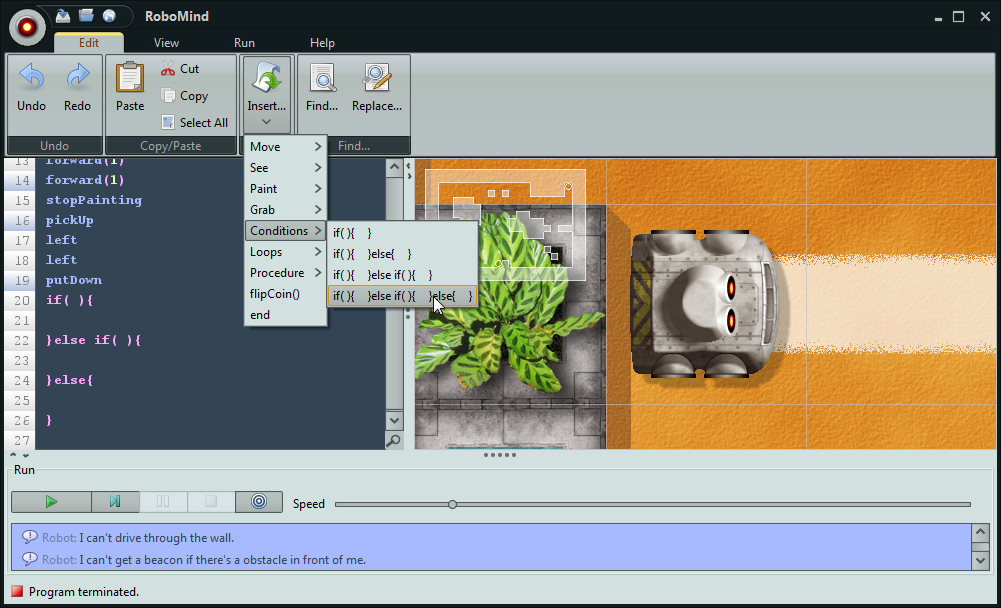The height and width of the screenshot is (608, 1001).
Task: Switch to the View tab
Action: click(x=166, y=43)
